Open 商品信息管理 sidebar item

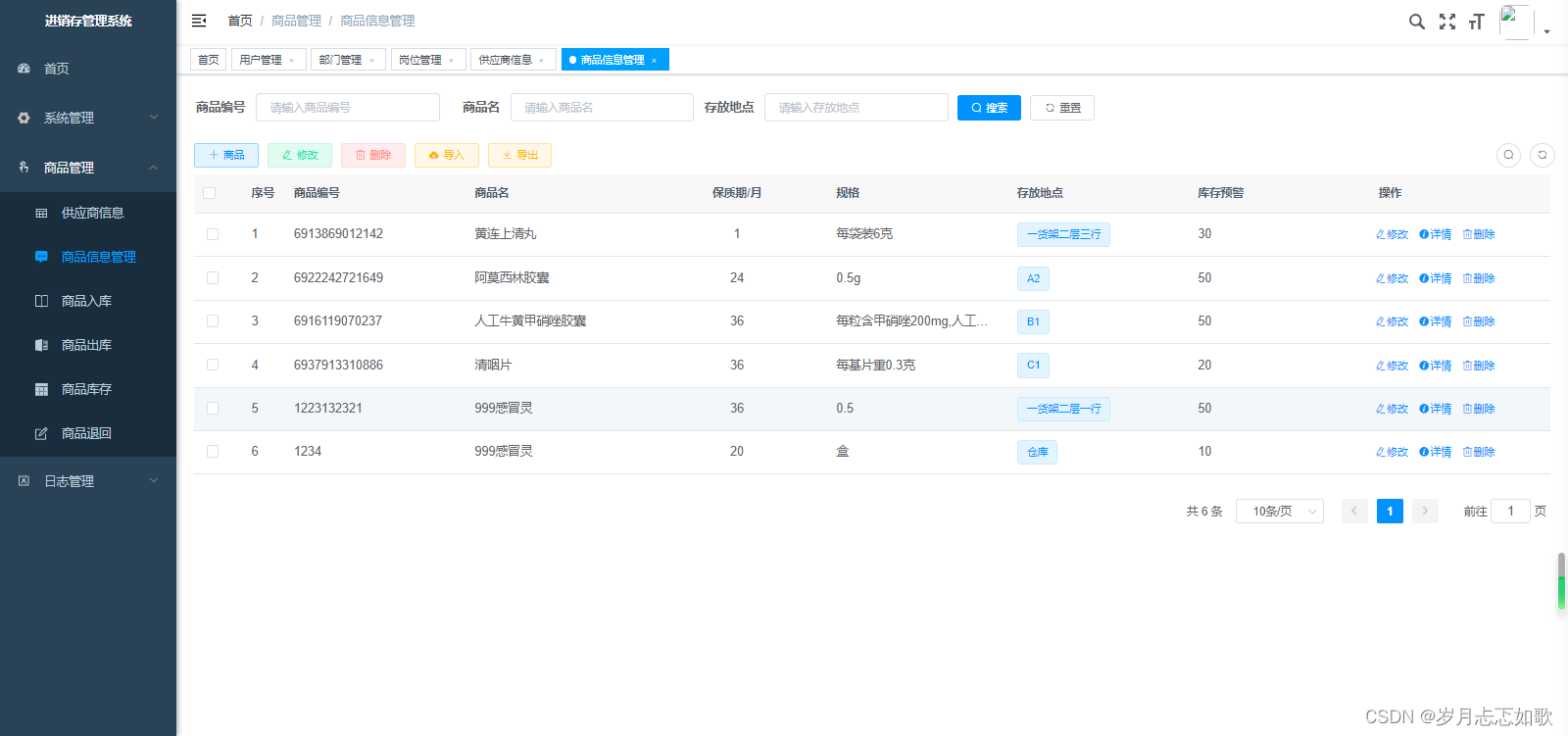tap(88, 257)
